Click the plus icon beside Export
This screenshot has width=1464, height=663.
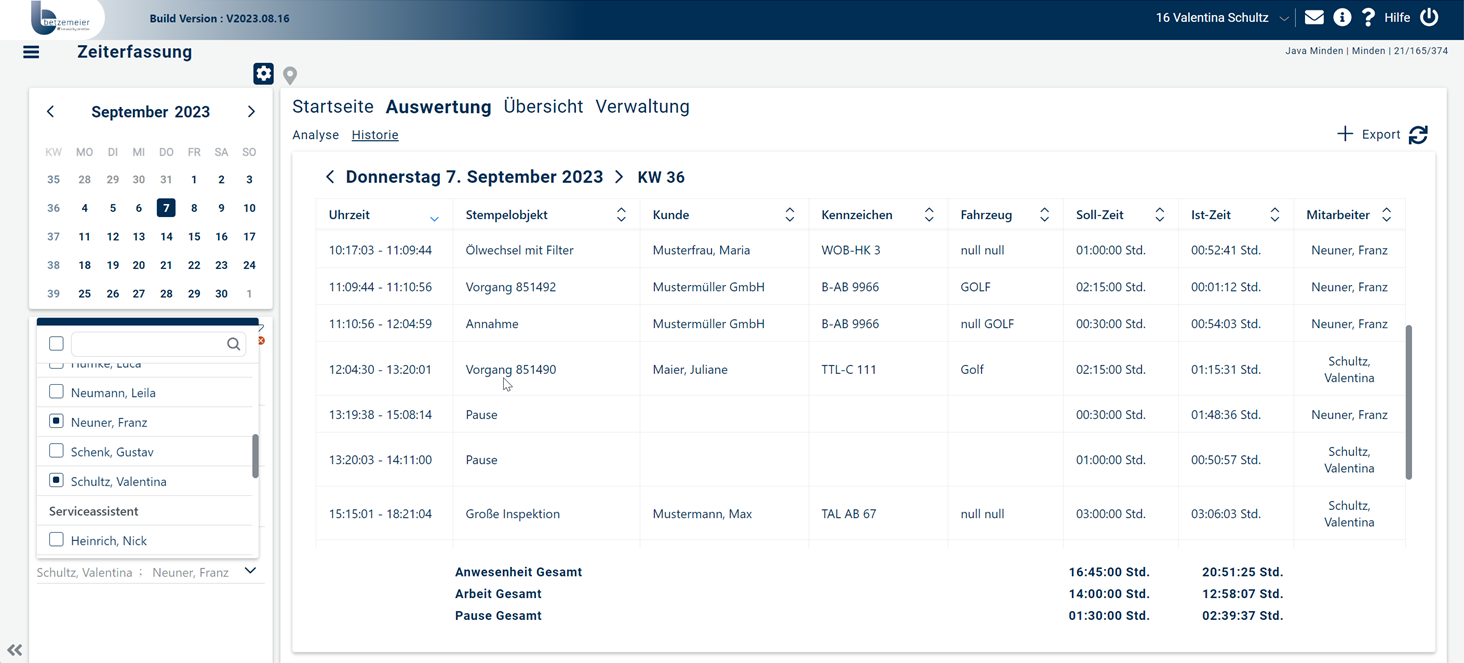[x=1345, y=134]
